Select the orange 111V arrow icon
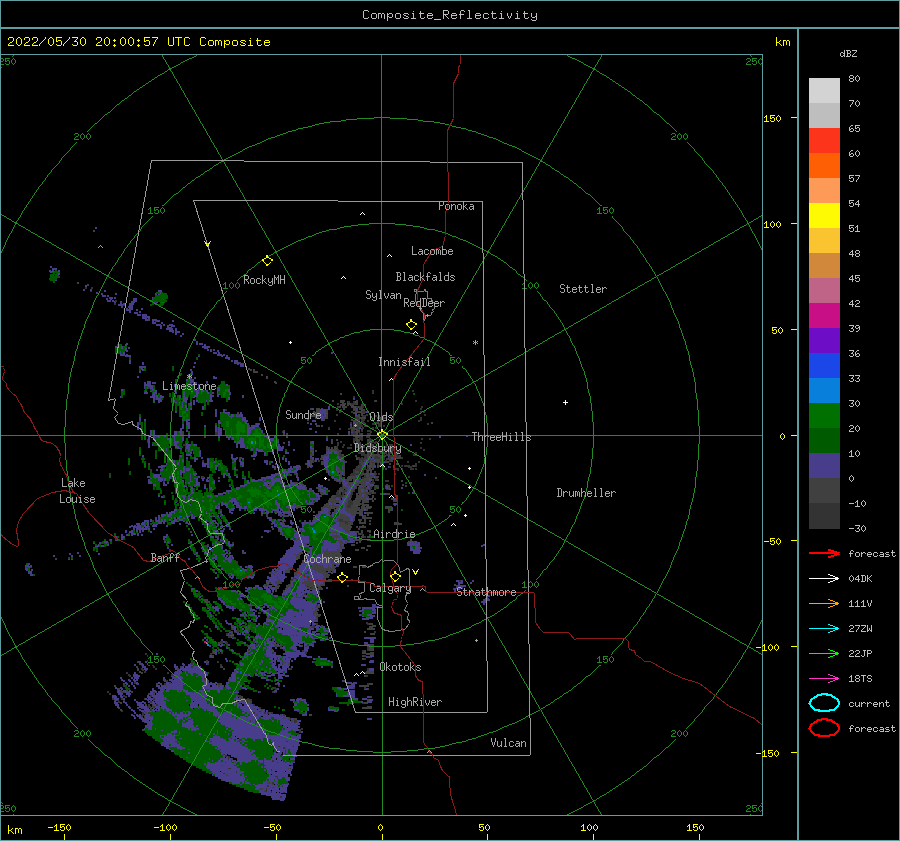The image size is (900, 841). (824, 603)
